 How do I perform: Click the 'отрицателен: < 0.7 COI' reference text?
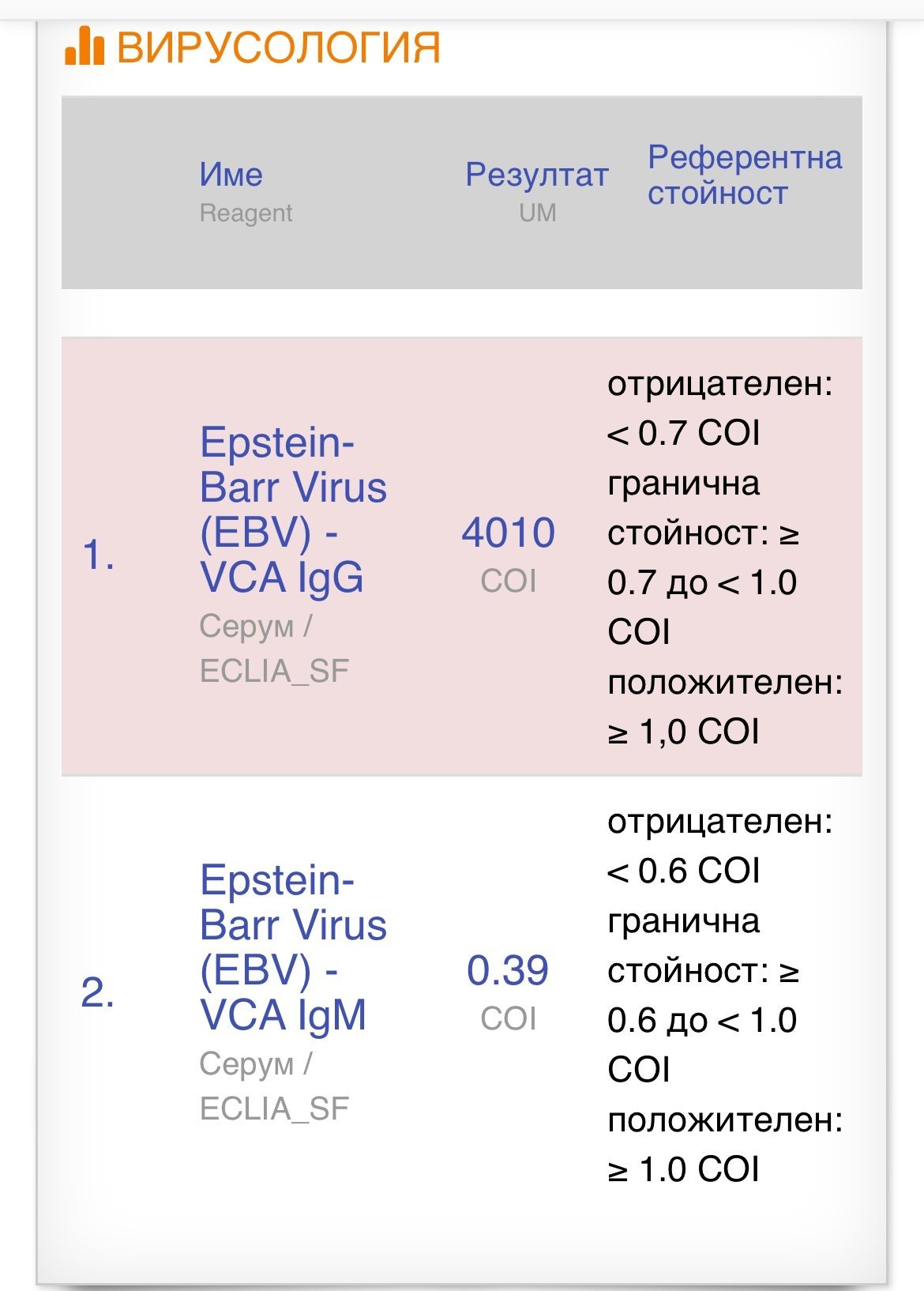pos(719,408)
